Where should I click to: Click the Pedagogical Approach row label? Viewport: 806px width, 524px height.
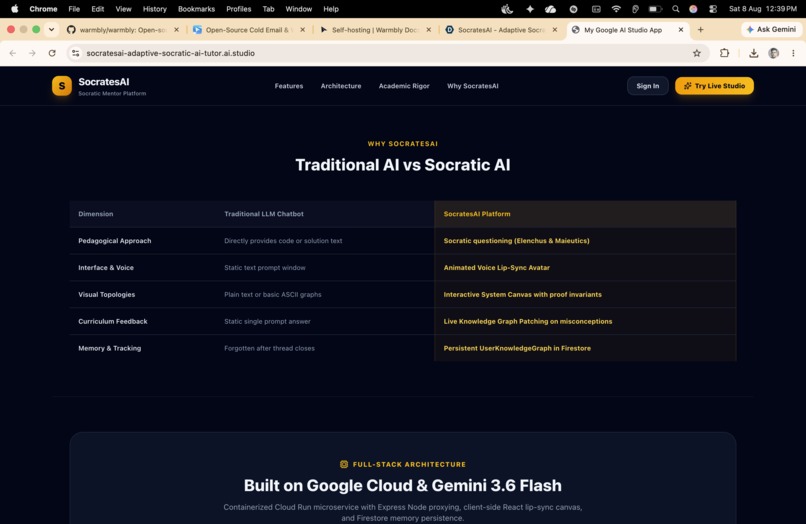click(115, 241)
